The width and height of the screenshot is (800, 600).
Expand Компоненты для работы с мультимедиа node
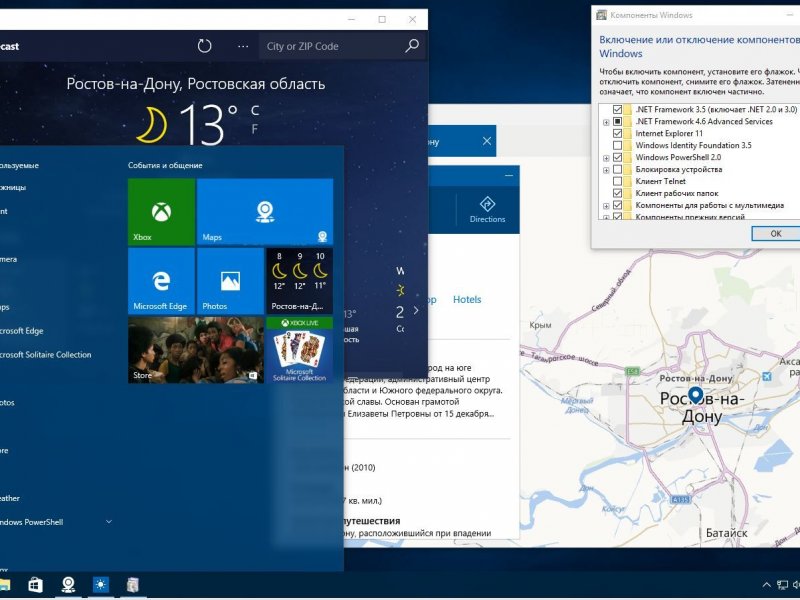[x=606, y=206]
